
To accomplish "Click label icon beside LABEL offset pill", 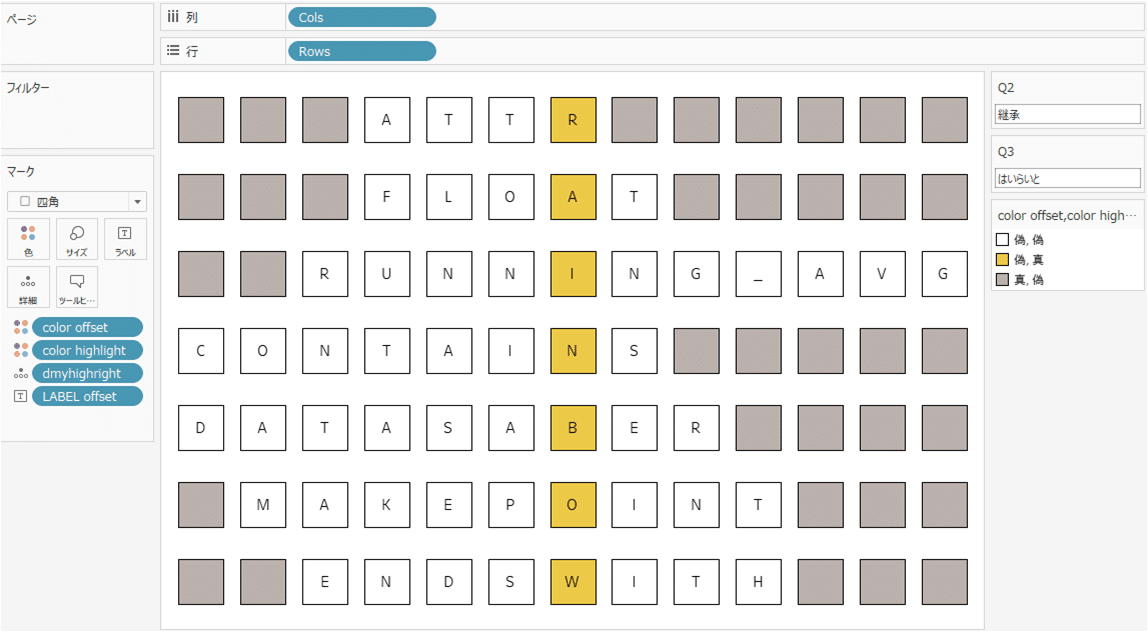I will [x=20, y=396].
